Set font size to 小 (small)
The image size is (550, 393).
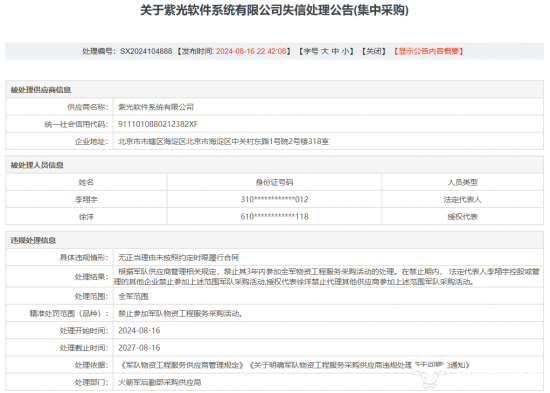pyautogui.click(x=345, y=51)
